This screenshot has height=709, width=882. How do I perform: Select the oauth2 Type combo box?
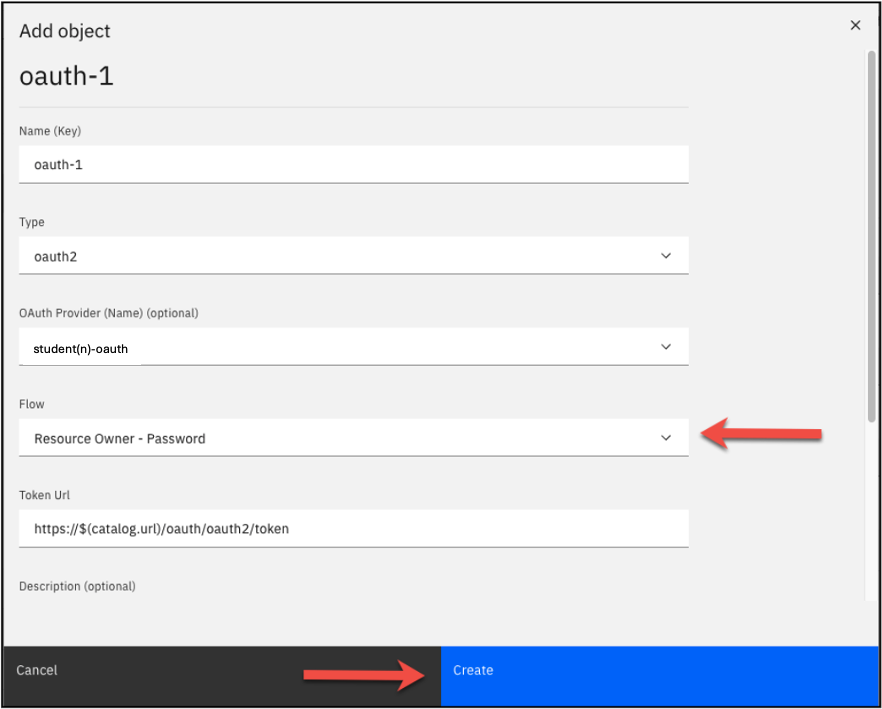(340, 256)
